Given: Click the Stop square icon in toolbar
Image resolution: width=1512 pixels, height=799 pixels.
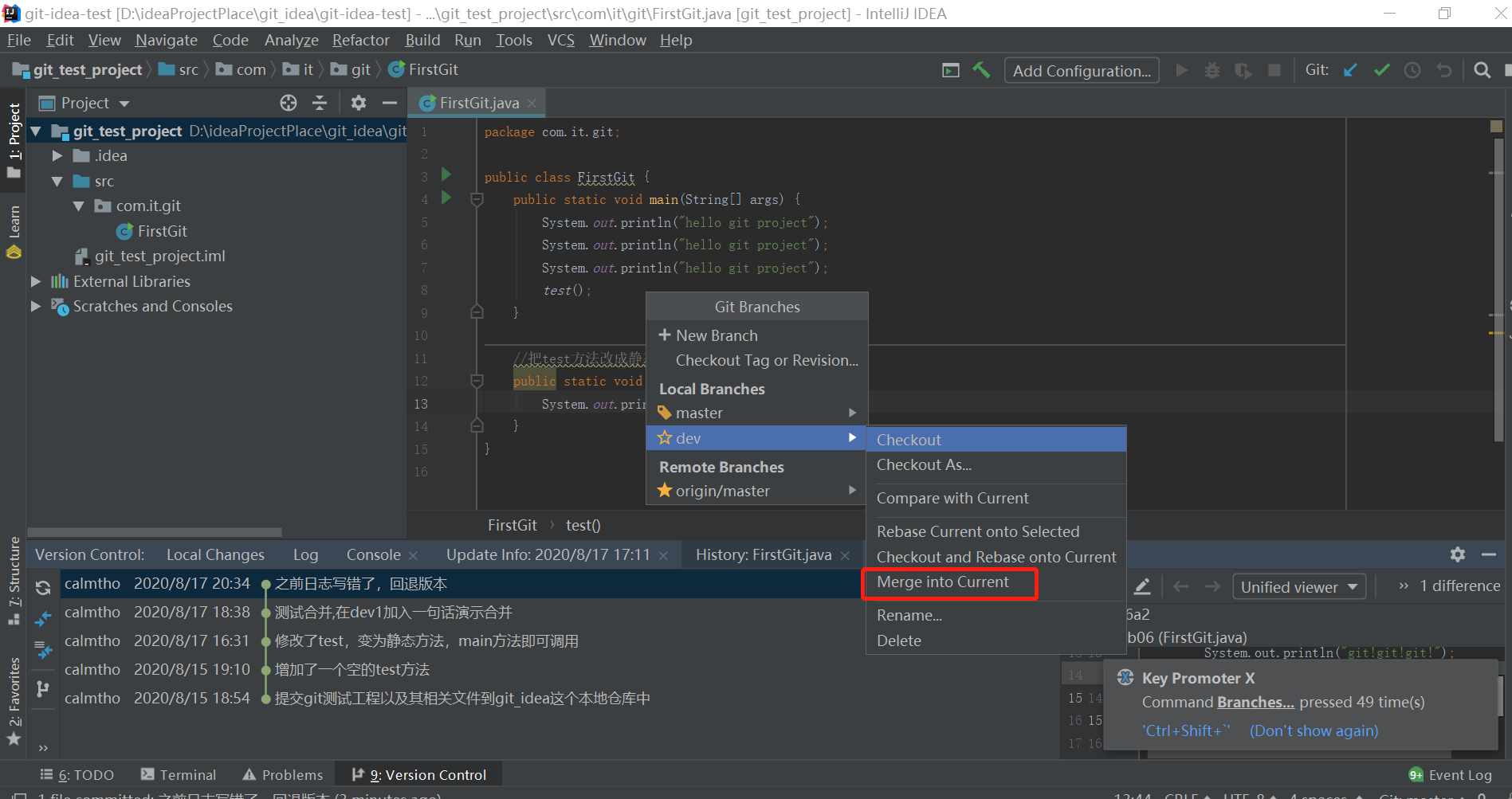Looking at the screenshot, I should (1274, 70).
